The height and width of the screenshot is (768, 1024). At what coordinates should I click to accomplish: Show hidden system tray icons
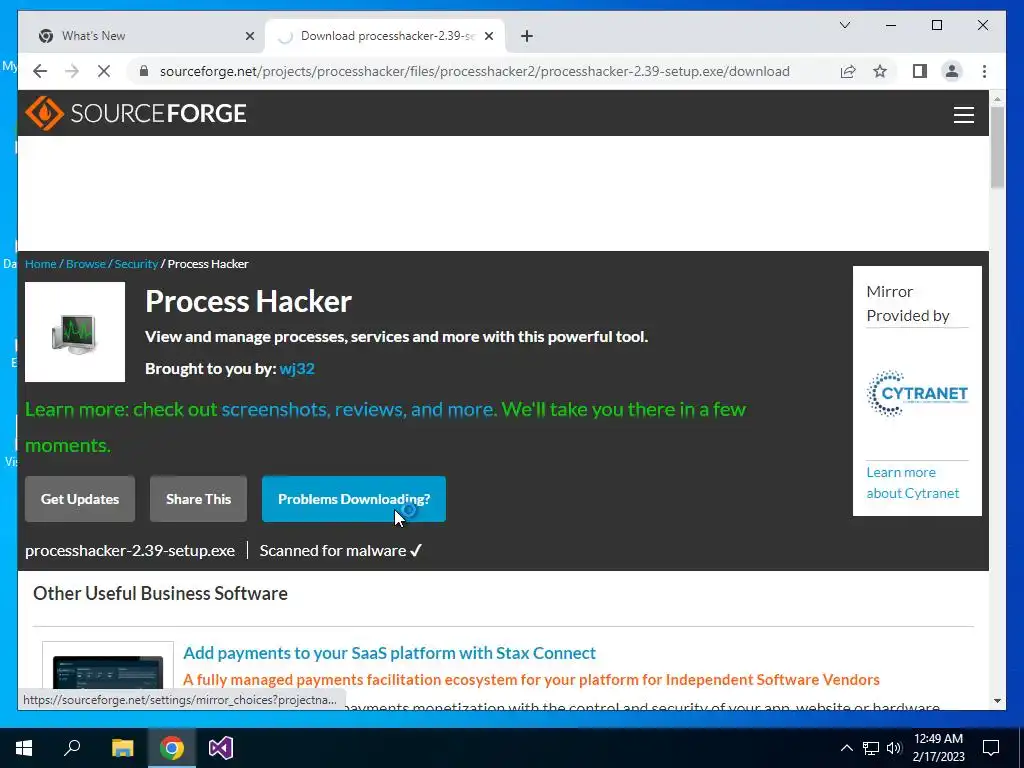[846, 748]
